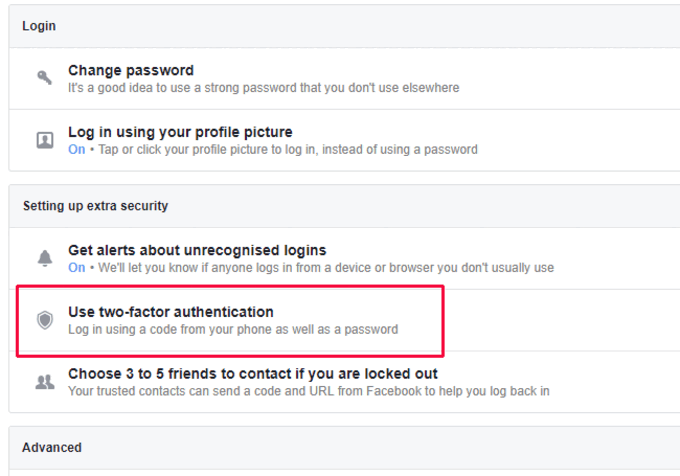Click the profile picture login icon
Image resolution: width=680 pixels, height=476 pixels.
[45, 140]
